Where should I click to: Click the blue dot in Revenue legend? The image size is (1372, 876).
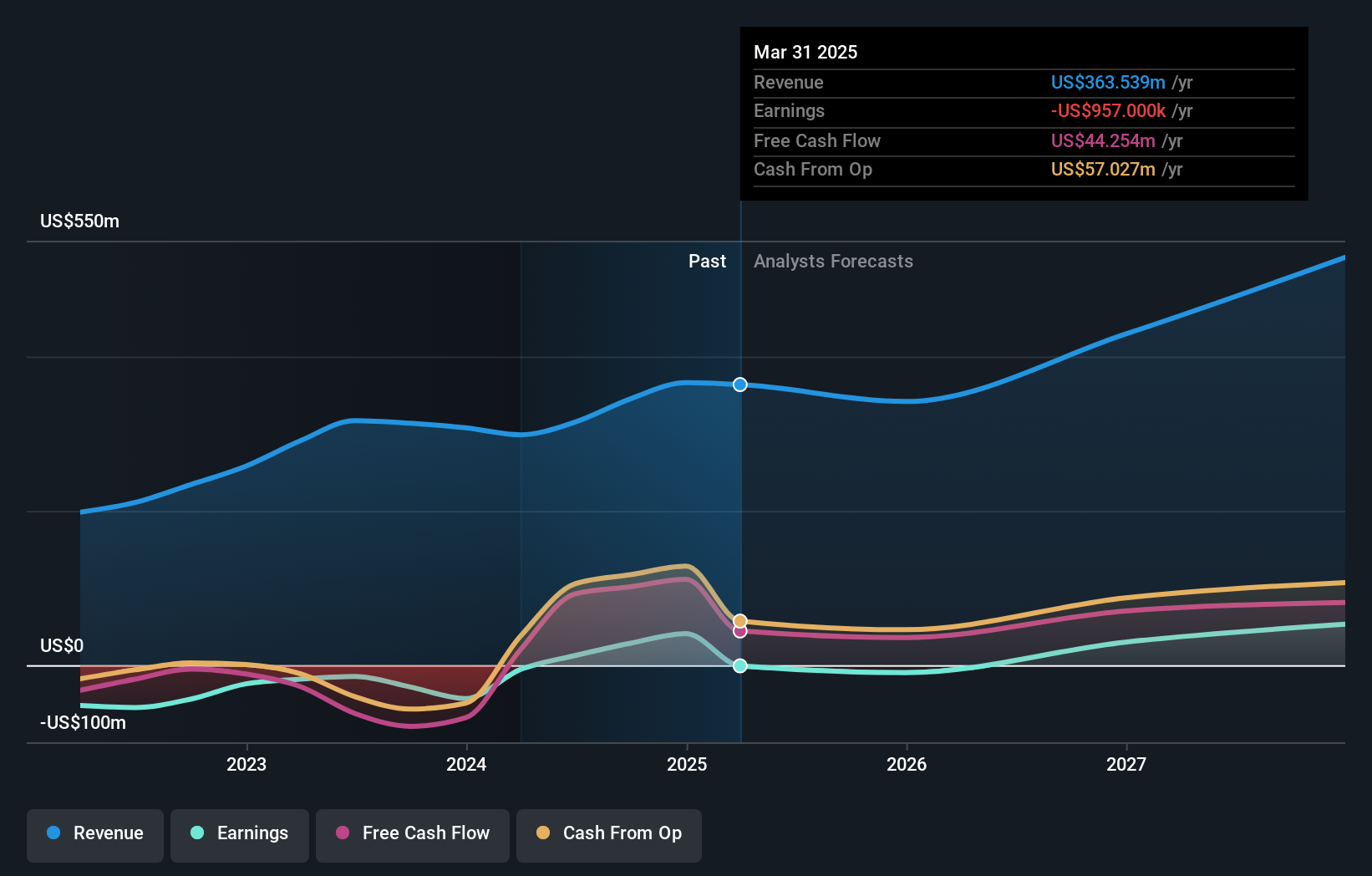point(53,833)
